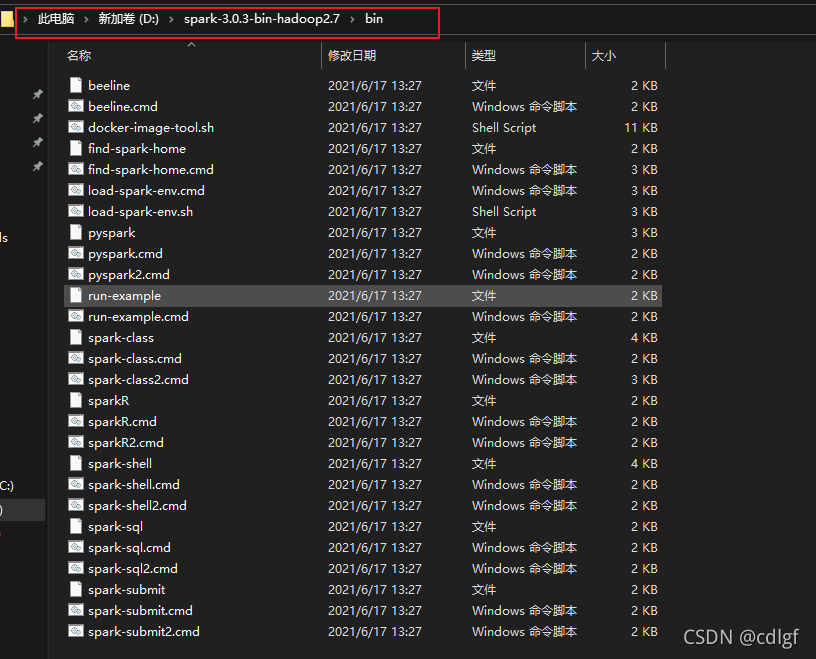Click the spark-submit file icon

(76, 589)
